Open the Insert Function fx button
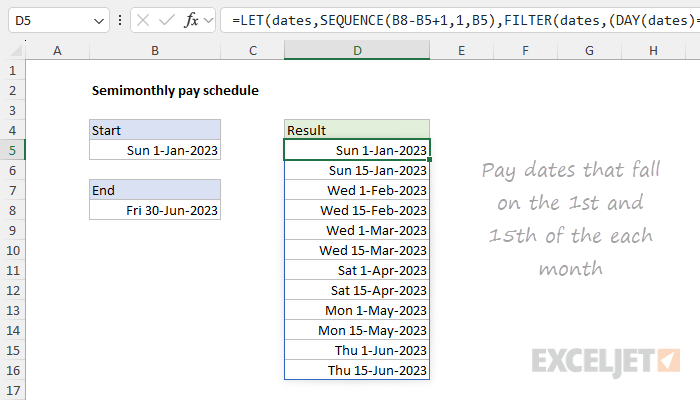The image size is (700, 400). (x=191, y=20)
